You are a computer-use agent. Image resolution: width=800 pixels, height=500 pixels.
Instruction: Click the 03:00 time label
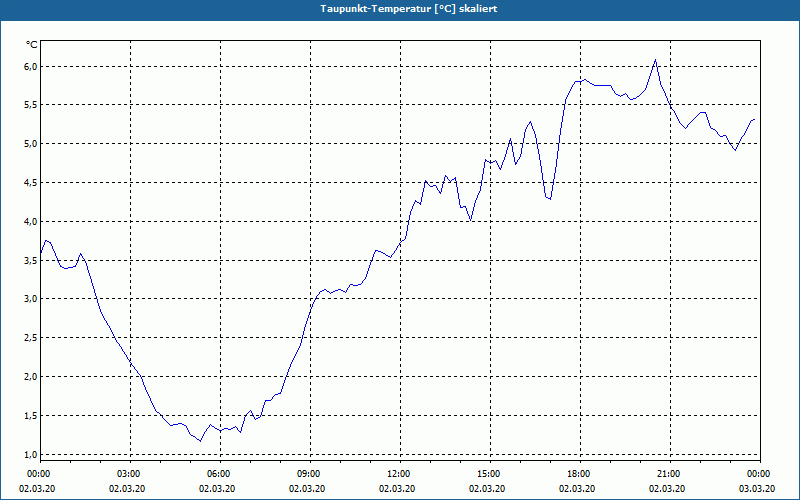coord(130,474)
